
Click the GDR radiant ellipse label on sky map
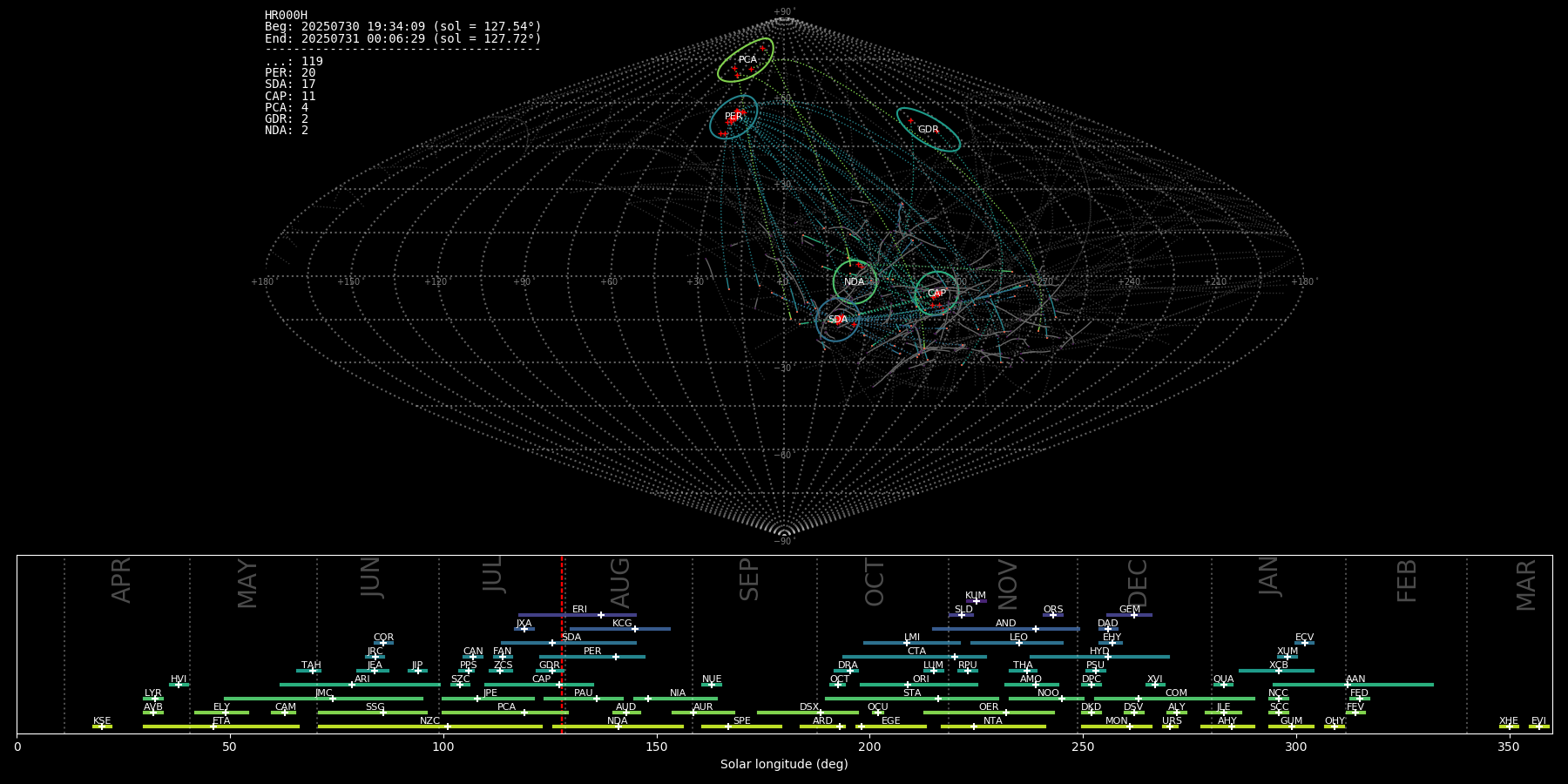point(929,130)
